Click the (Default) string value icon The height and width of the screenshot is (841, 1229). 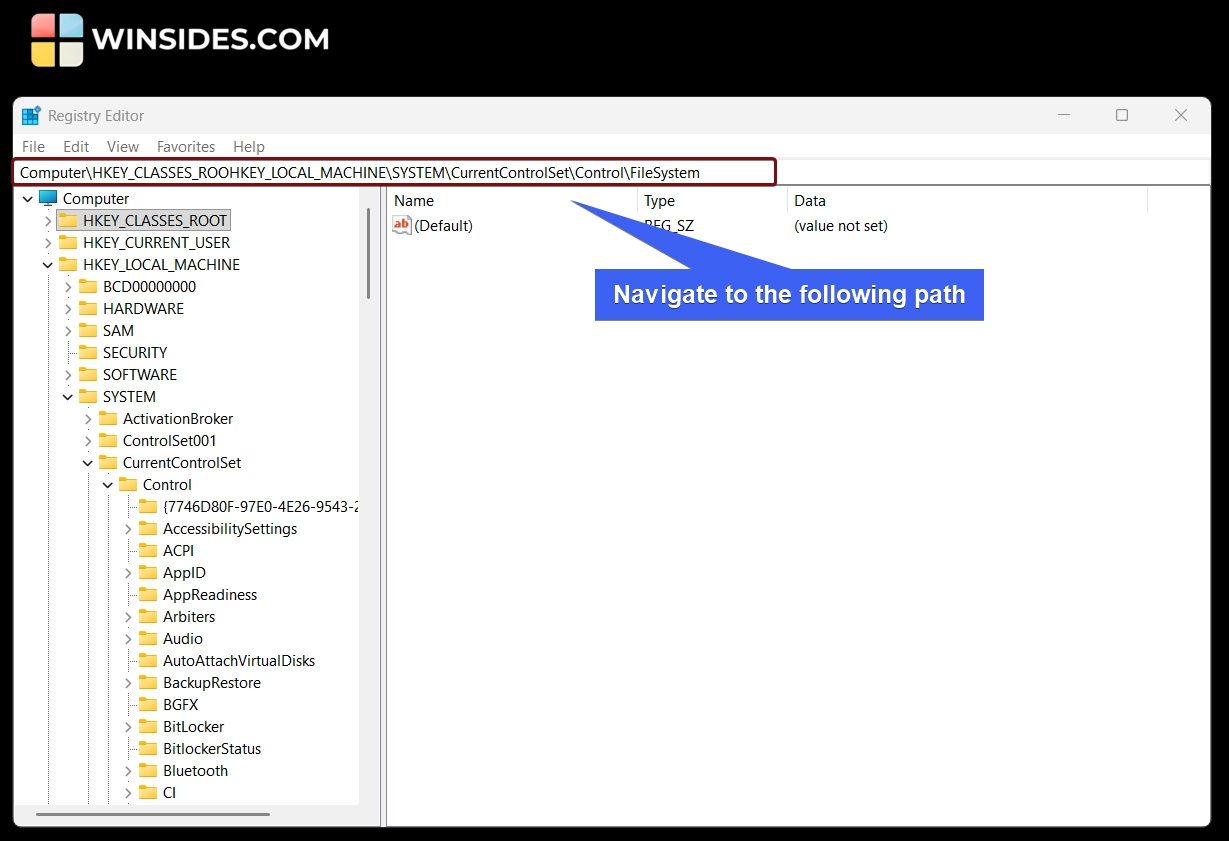point(402,226)
